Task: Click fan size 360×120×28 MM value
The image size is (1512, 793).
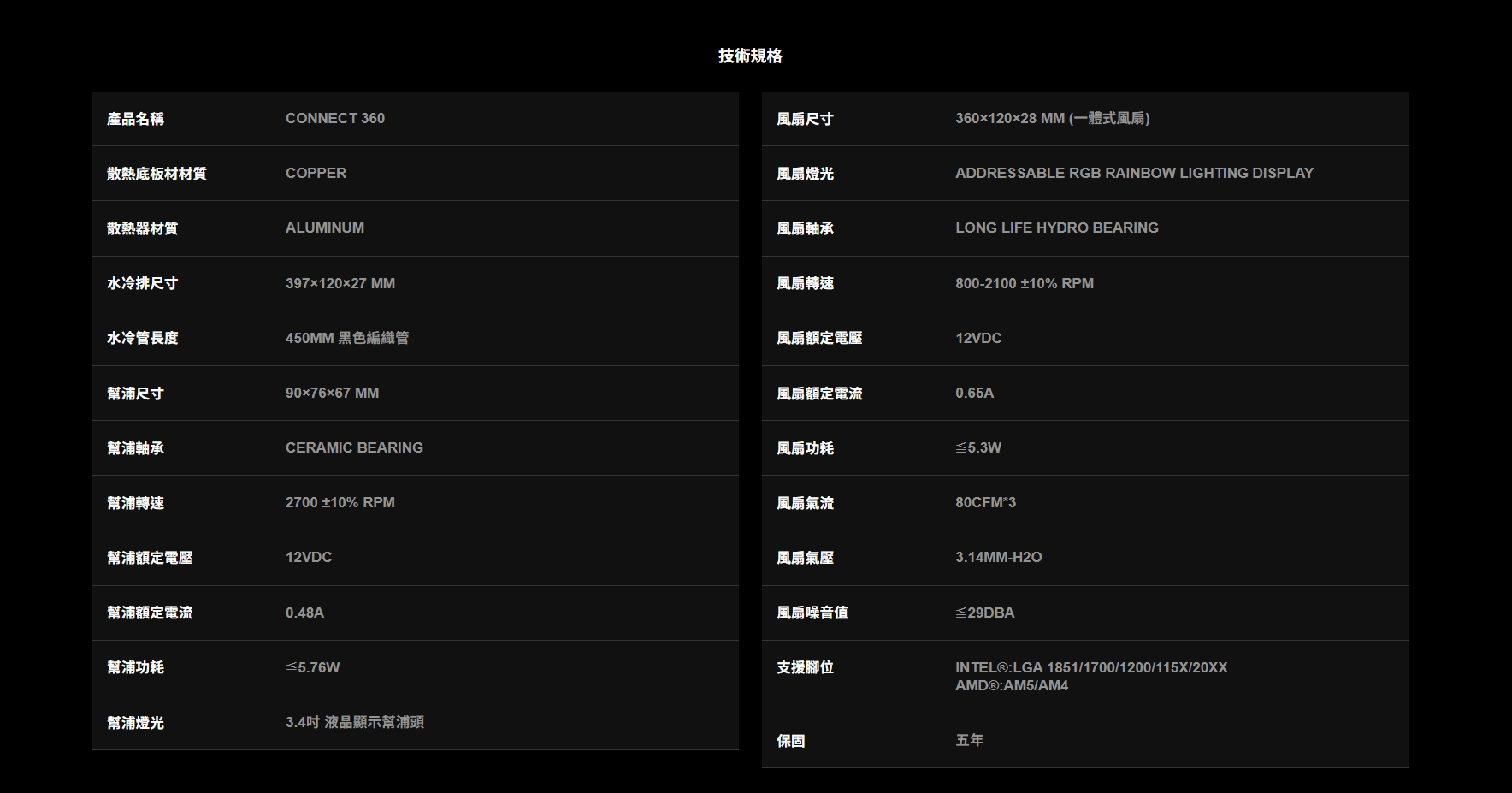Action: click(1052, 118)
